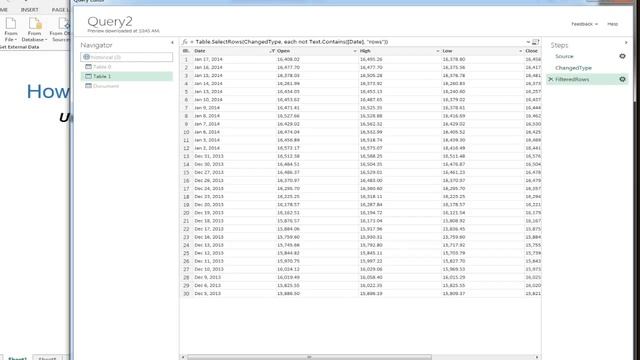Screen dimensions: 640x360
Task: Click the cell "Jan 17, 2014"
Action: (x=208, y=59)
